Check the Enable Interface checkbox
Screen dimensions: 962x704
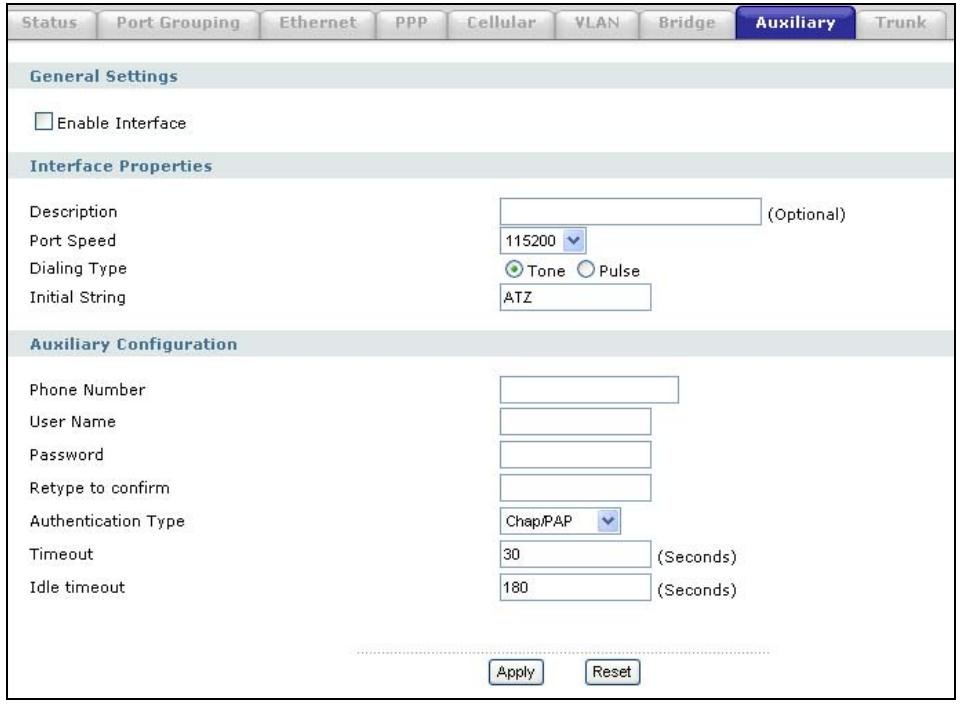pos(44,122)
